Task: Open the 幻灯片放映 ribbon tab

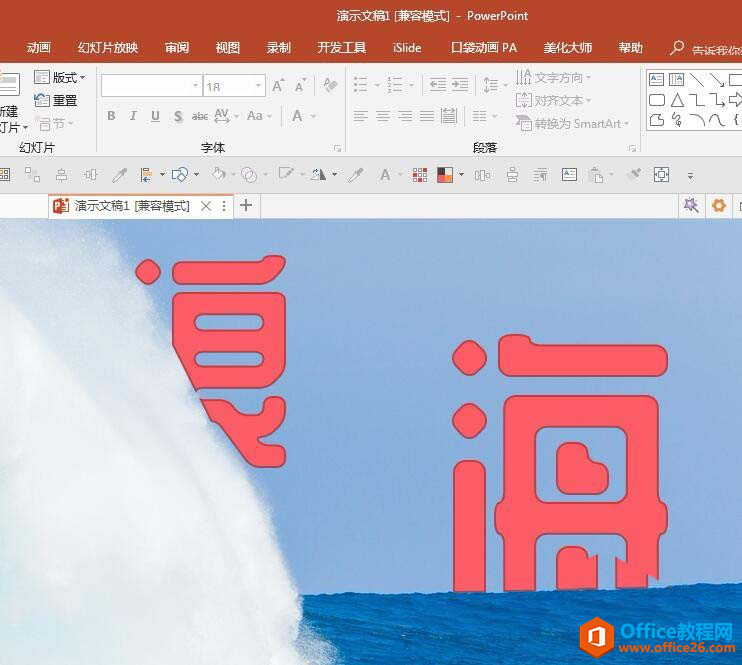Action: (108, 48)
